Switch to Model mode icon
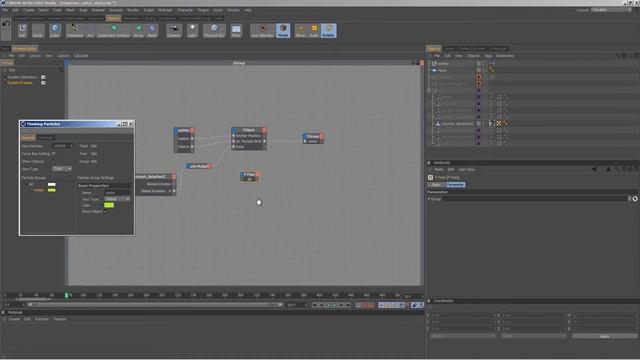The height and width of the screenshot is (360, 640). [283, 30]
